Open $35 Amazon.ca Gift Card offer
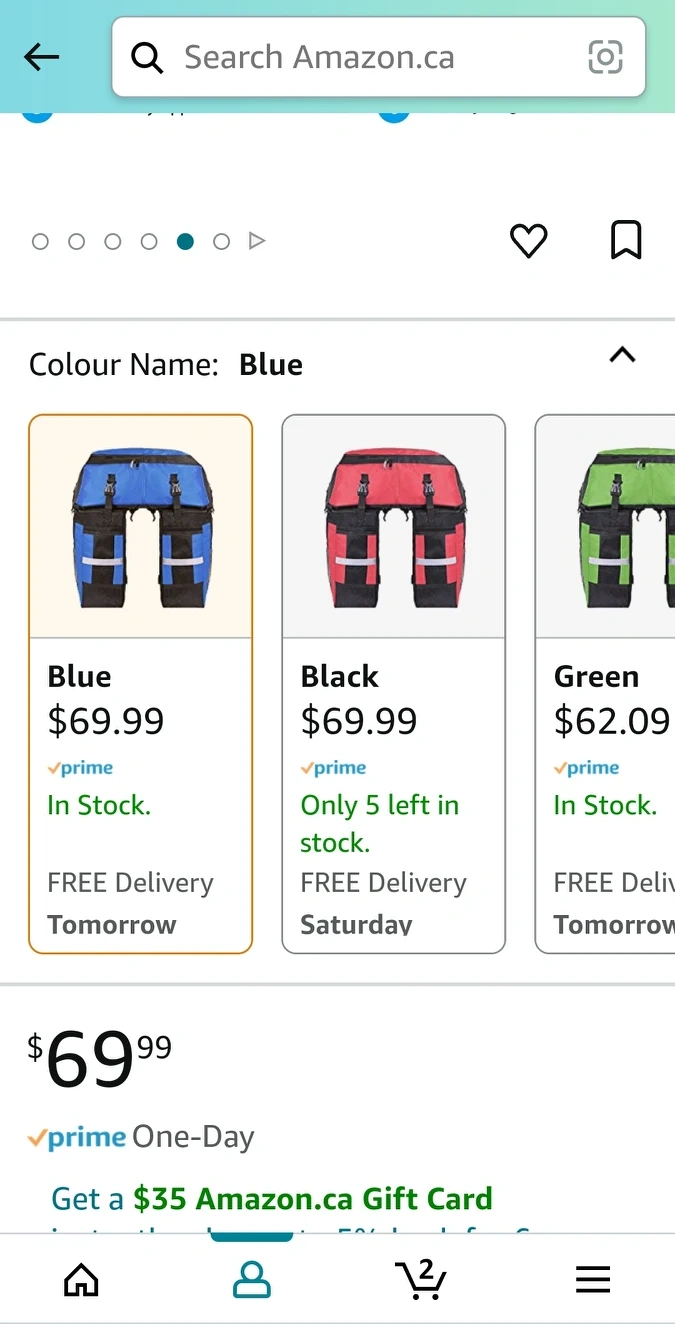The image size is (675, 1324). (313, 1198)
